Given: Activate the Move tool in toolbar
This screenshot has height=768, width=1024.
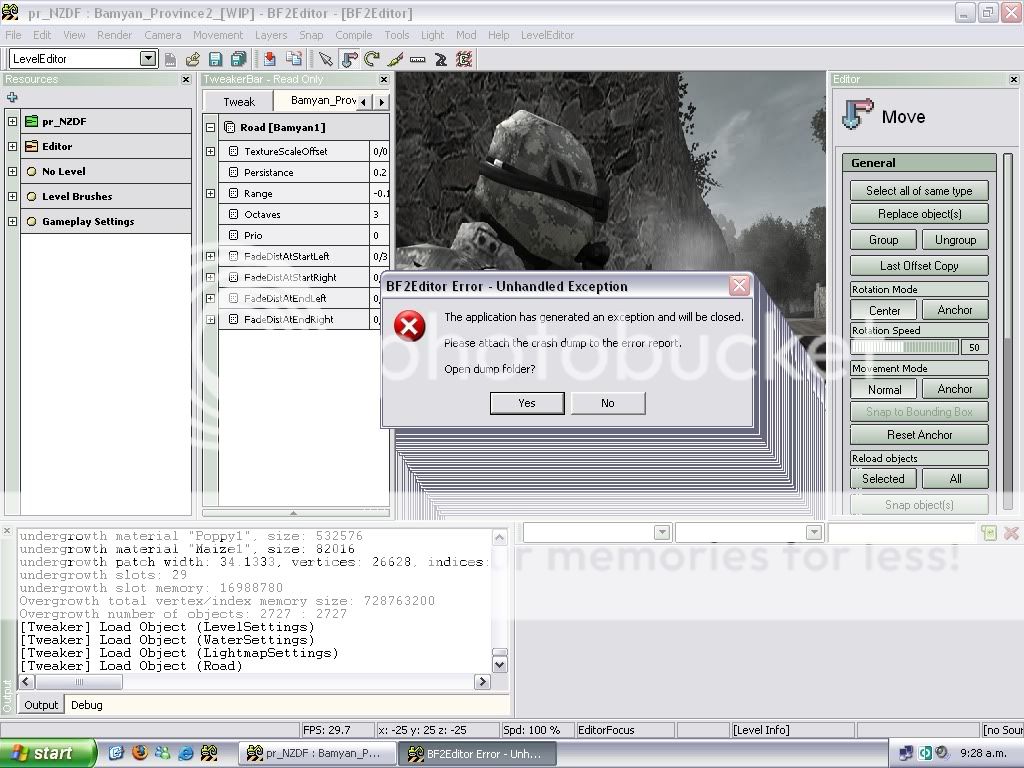Looking at the screenshot, I should 349,59.
